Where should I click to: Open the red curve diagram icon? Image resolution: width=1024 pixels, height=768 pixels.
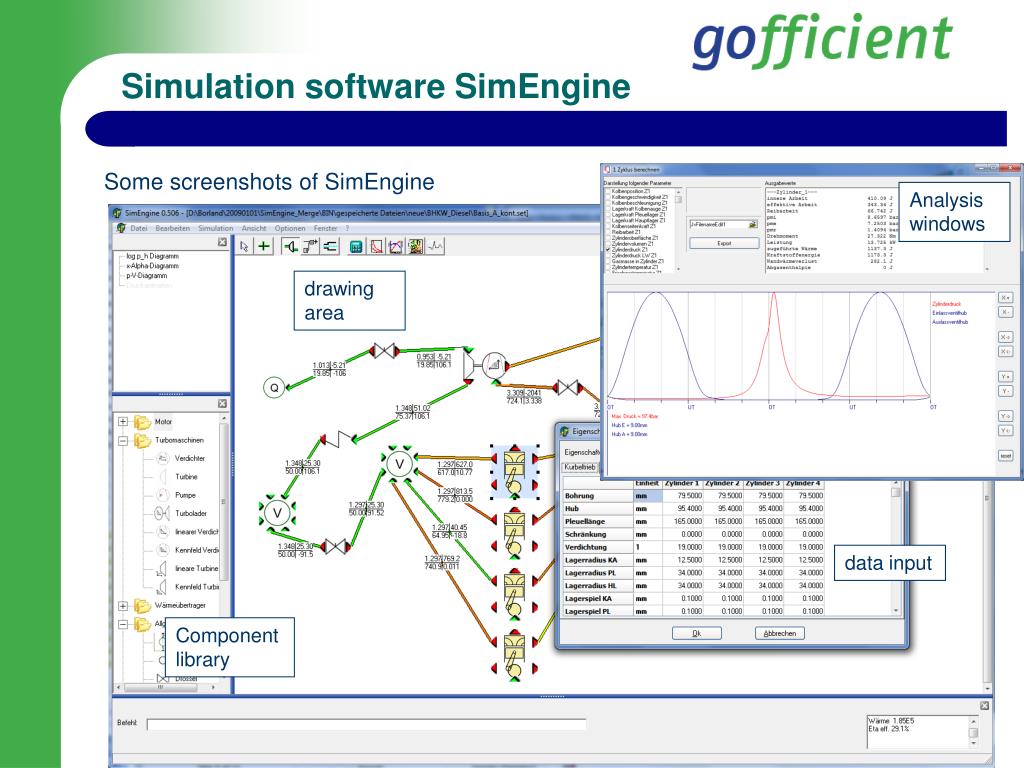(377, 246)
